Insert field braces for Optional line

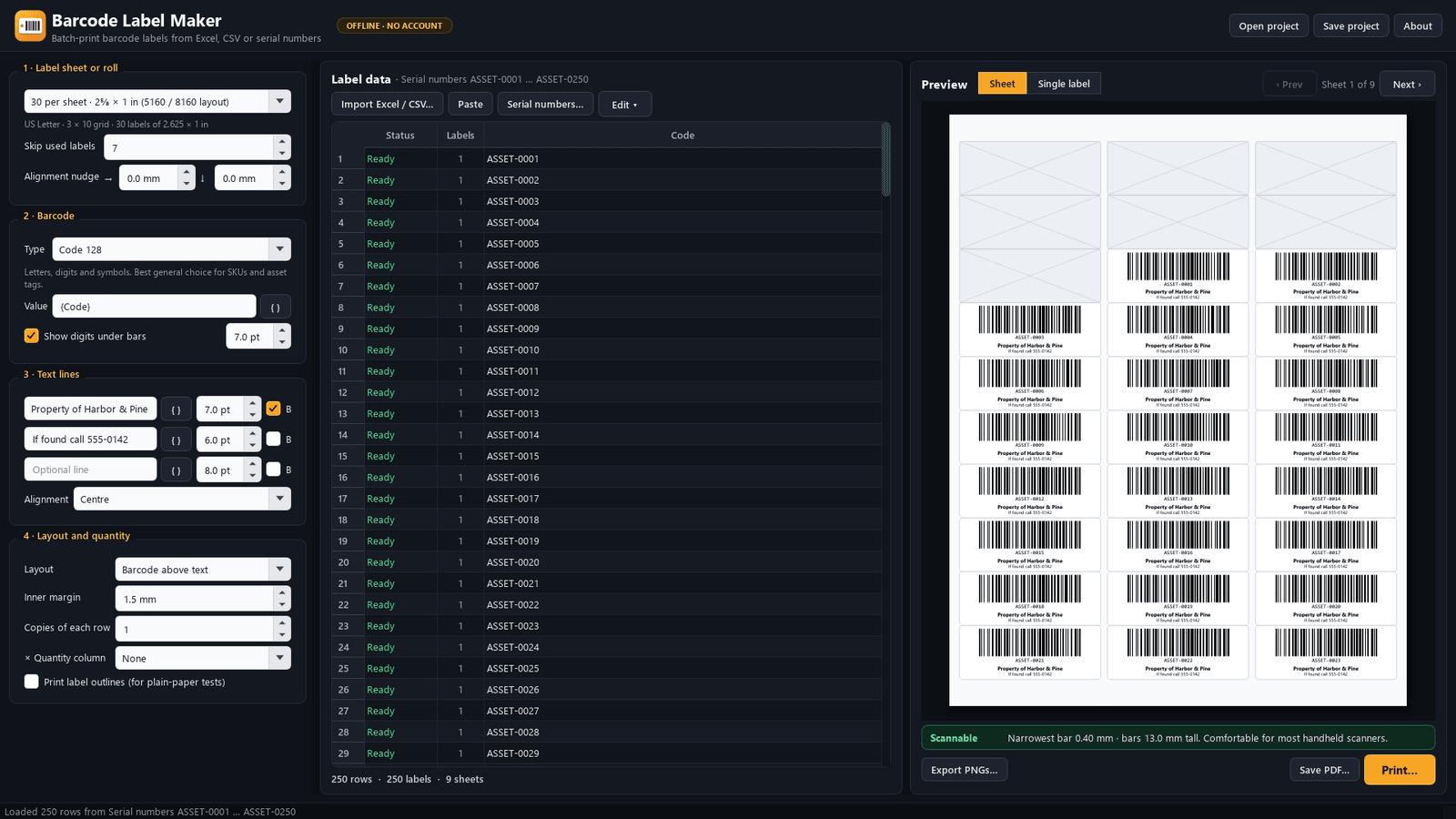pos(177,470)
